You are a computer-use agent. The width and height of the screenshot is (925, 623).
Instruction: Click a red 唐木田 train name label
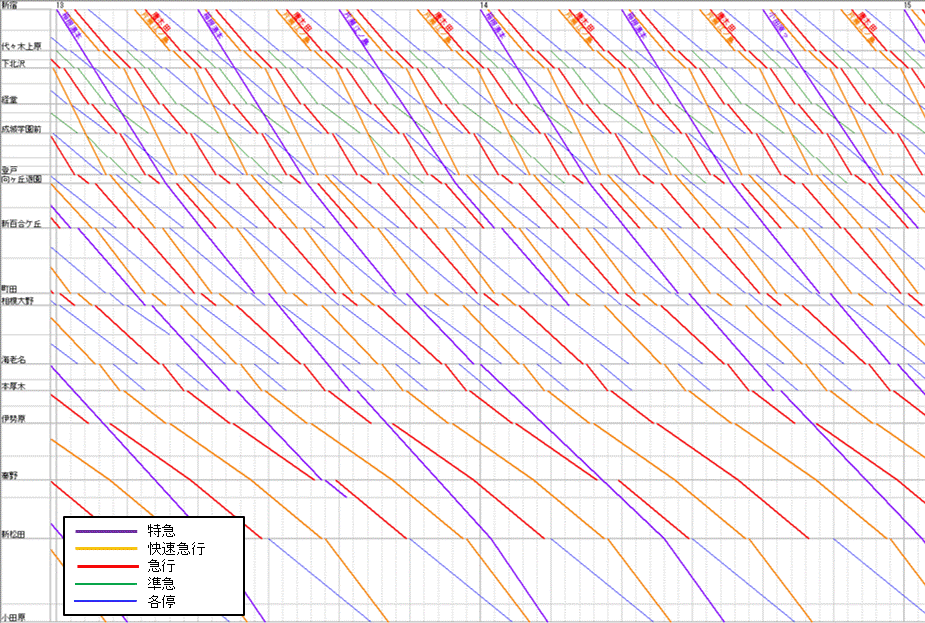[x=159, y=20]
